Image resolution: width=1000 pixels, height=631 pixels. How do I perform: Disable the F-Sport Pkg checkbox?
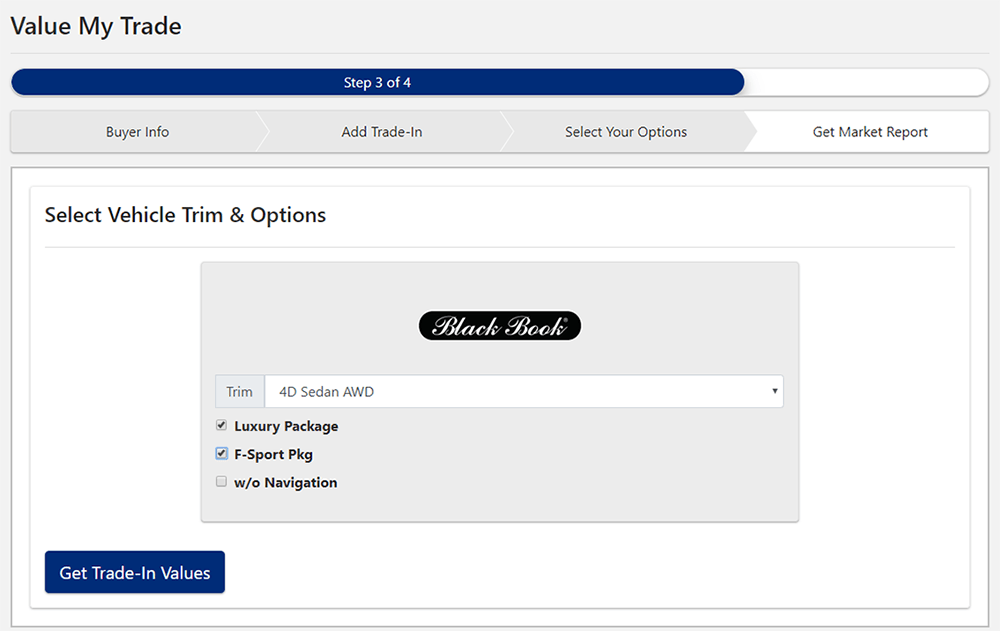click(x=221, y=453)
